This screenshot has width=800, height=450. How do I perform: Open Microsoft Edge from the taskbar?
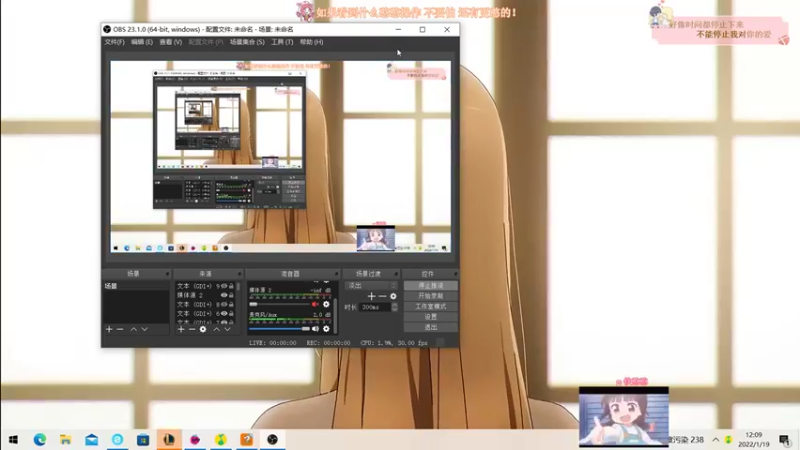point(40,439)
